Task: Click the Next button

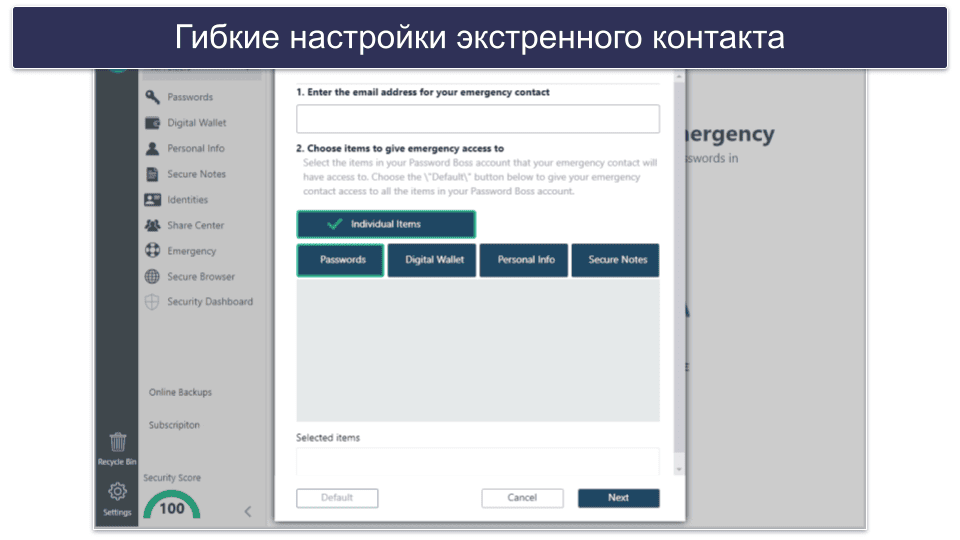Action: click(x=618, y=498)
